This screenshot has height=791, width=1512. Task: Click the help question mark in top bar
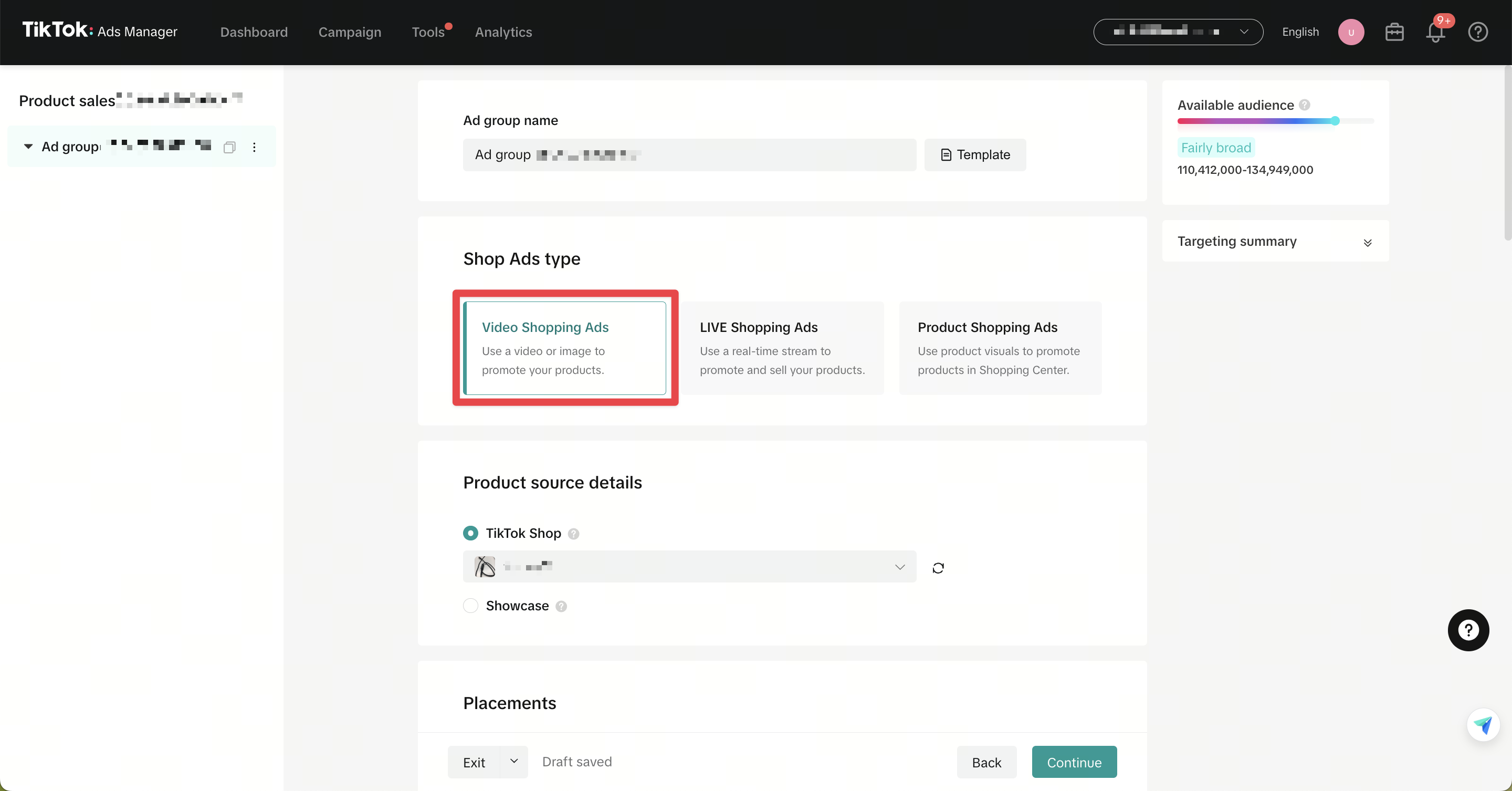(1477, 32)
